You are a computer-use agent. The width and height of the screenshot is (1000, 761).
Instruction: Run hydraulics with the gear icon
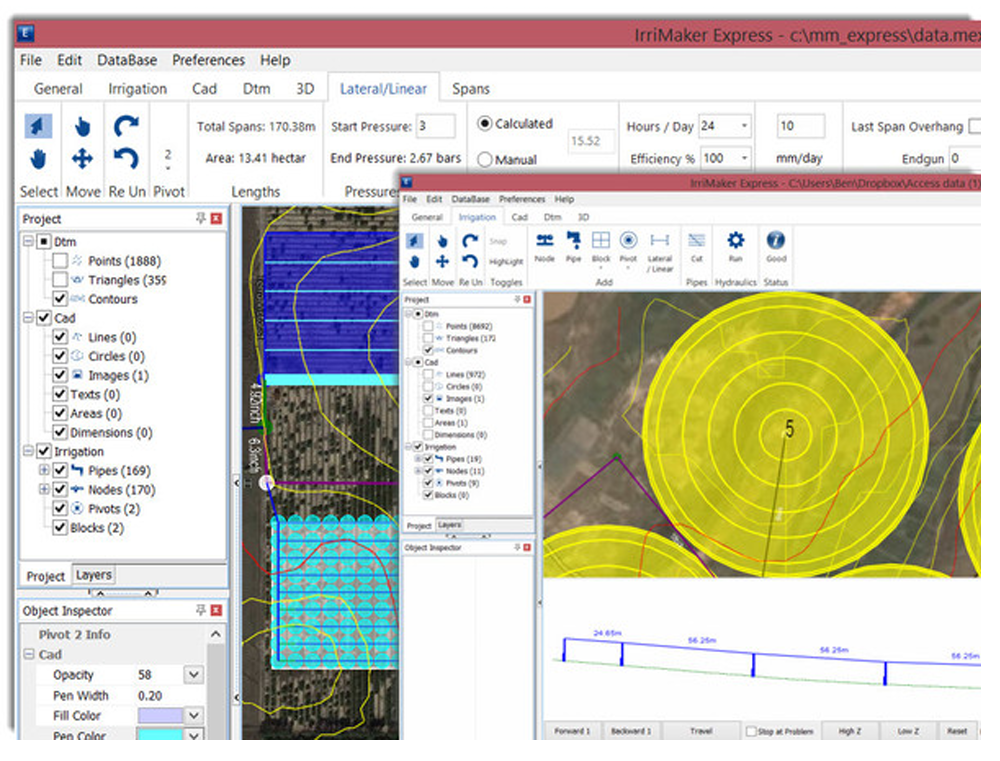(x=736, y=241)
